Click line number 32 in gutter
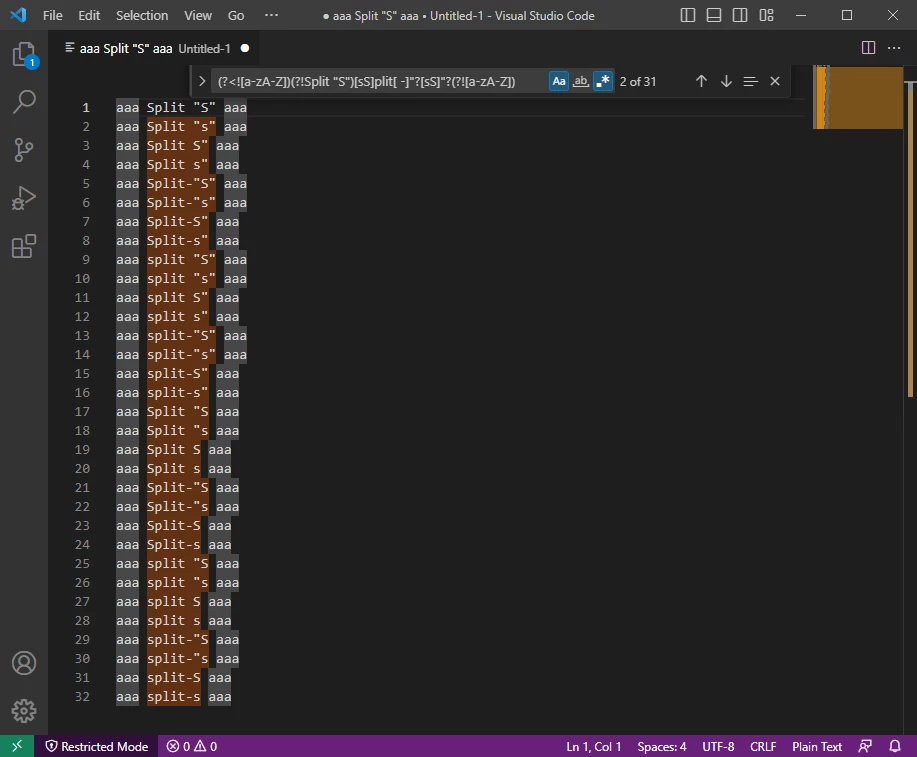The height and width of the screenshot is (757, 917). 82,697
